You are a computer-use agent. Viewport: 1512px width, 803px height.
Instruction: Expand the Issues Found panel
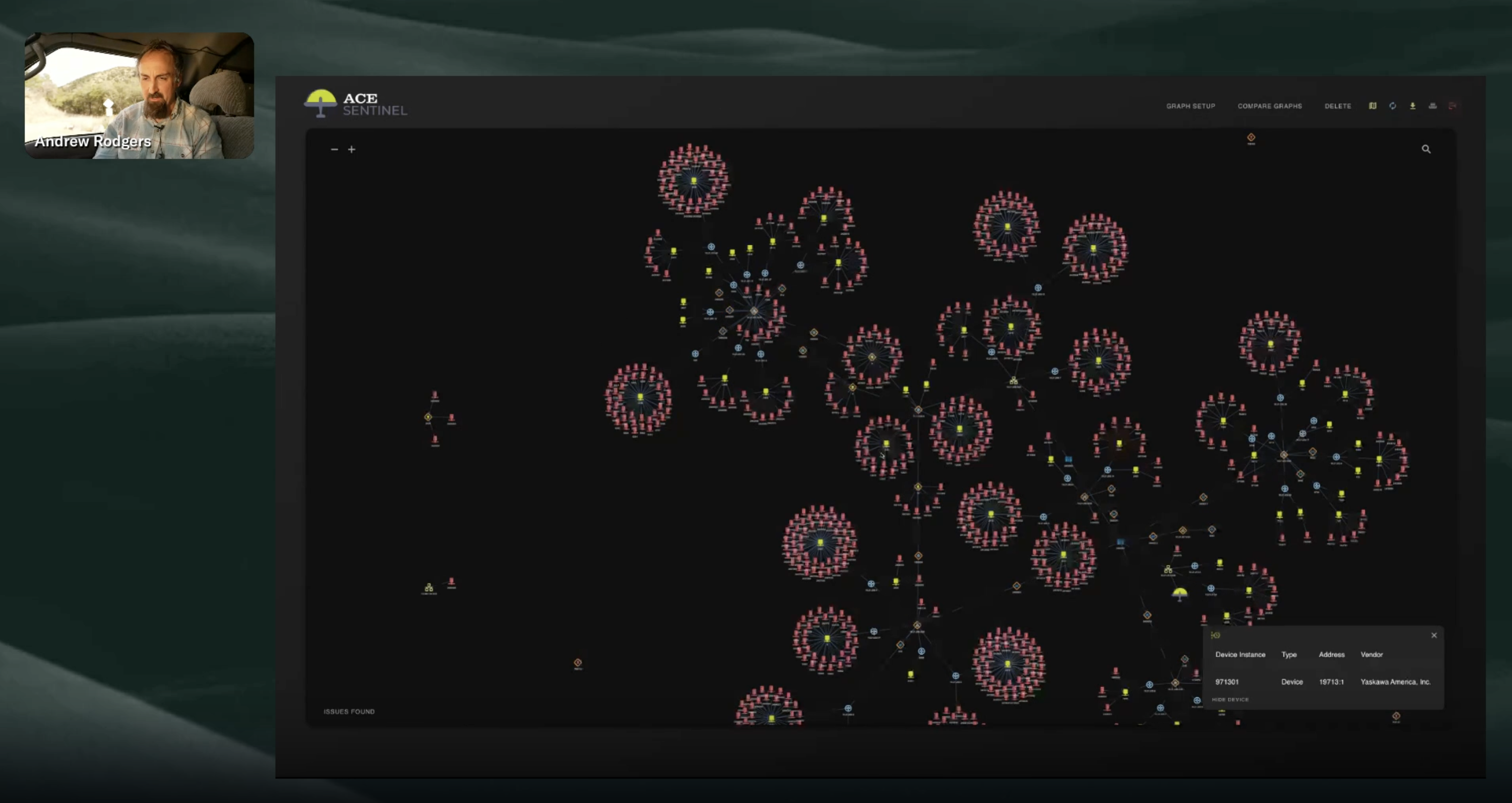[x=349, y=712]
